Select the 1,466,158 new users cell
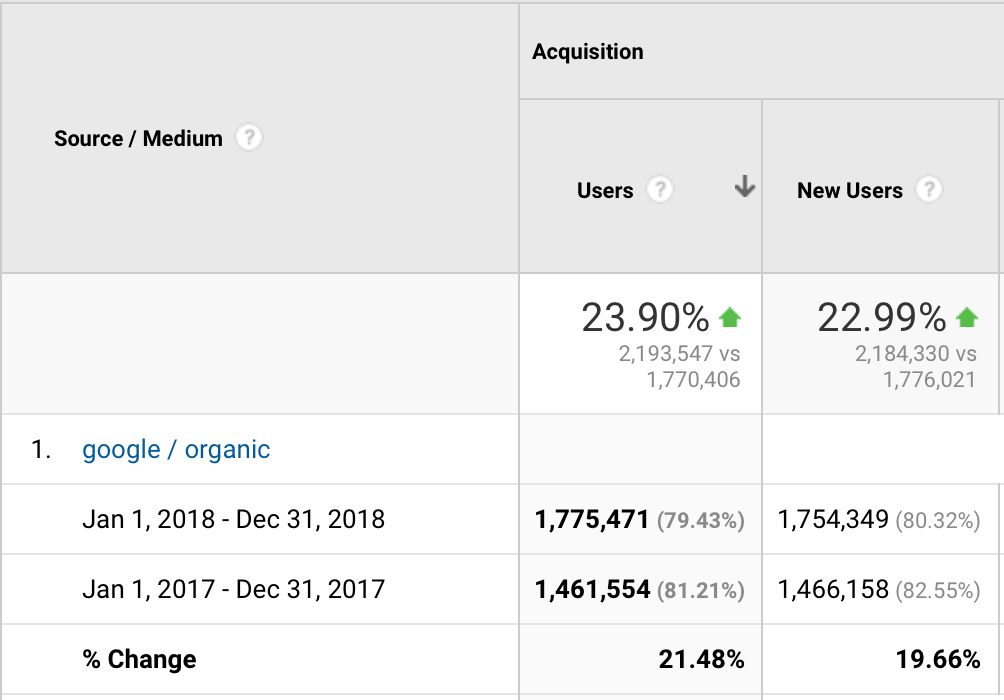The width and height of the screenshot is (1004, 700). [833, 590]
